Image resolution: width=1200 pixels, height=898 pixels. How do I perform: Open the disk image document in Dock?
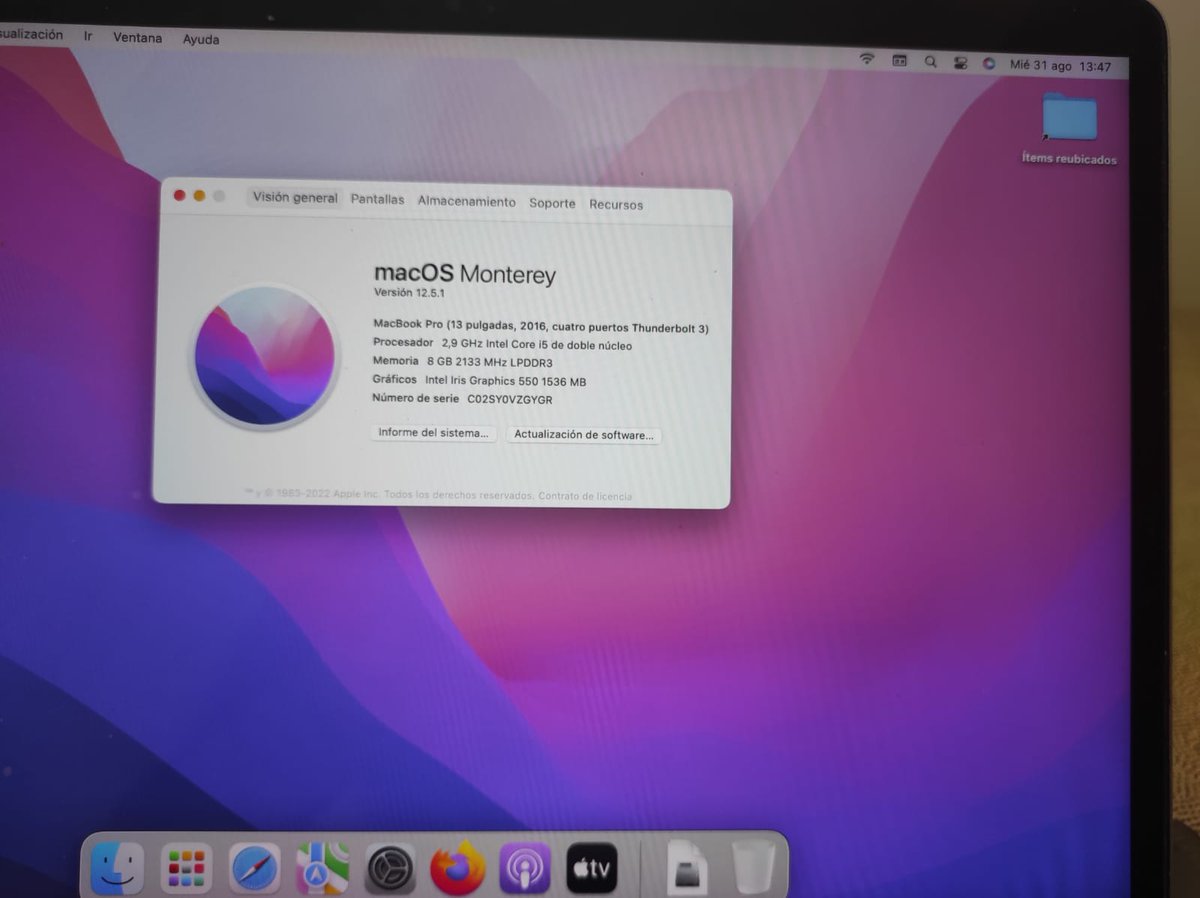[x=687, y=868]
